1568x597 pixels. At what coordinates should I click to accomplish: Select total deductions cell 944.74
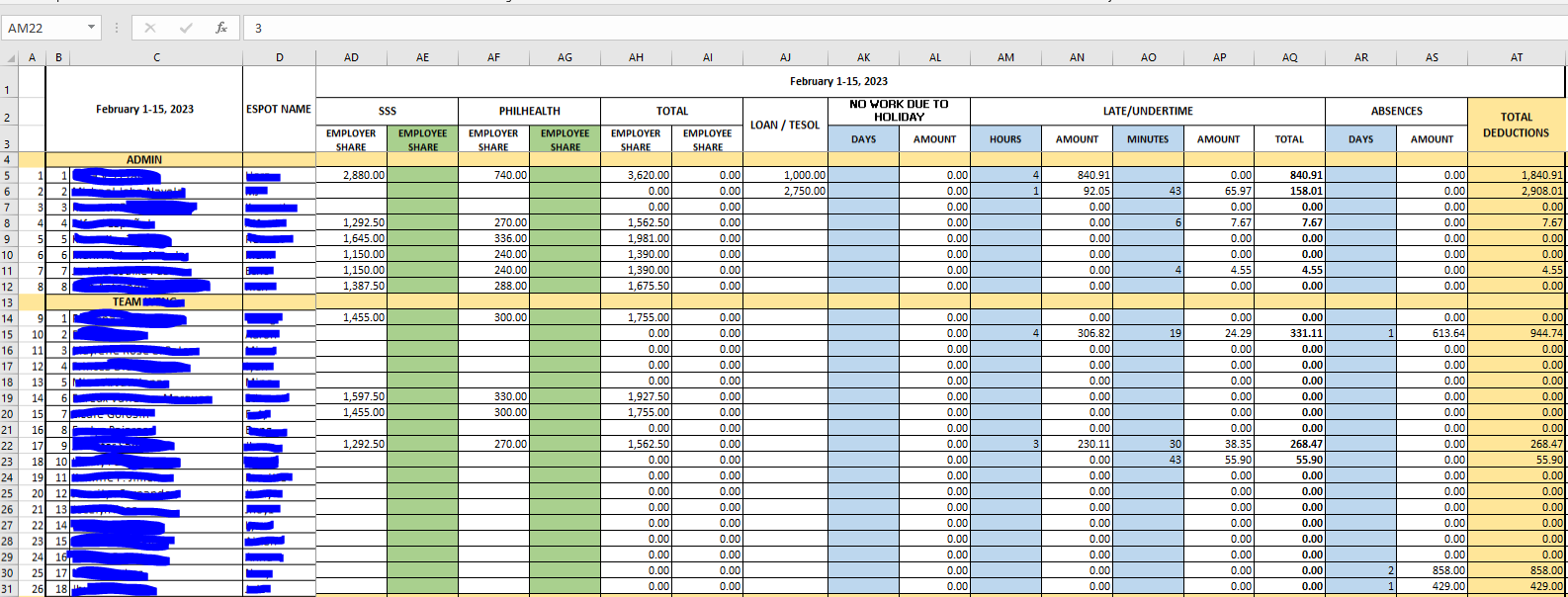click(1517, 333)
